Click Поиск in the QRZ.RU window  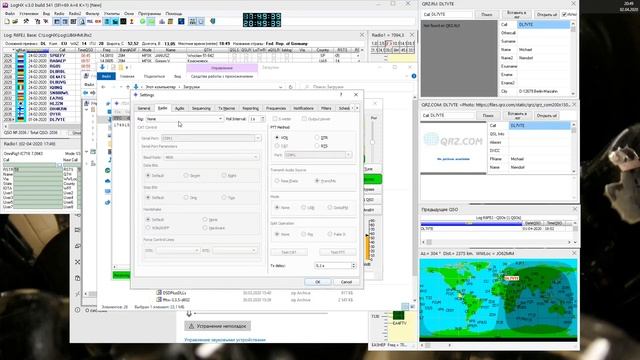pyautogui.click(x=487, y=14)
